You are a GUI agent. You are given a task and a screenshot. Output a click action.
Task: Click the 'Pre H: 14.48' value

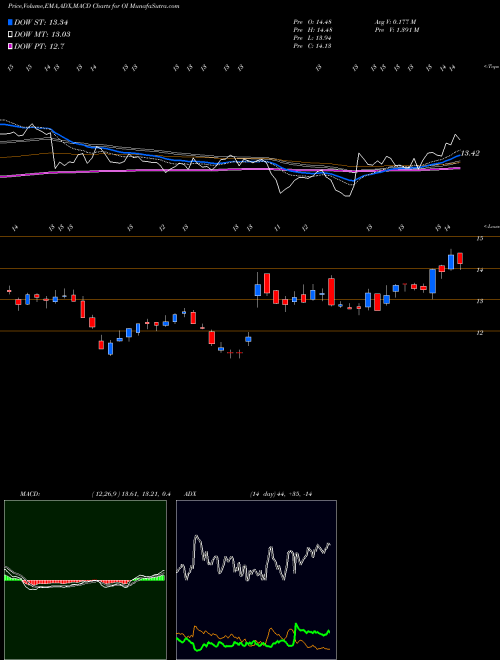coord(313,30)
